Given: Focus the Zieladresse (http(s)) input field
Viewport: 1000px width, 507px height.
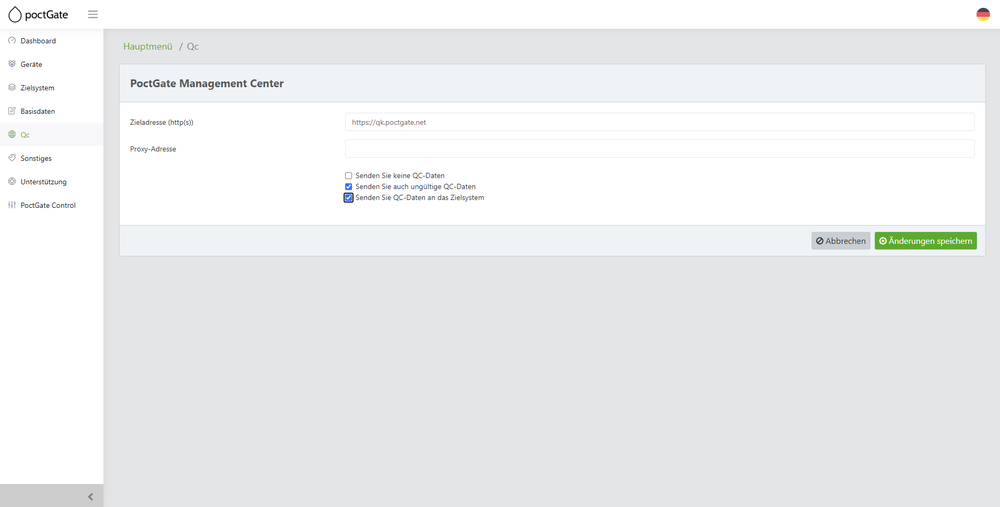Looking at the screenshot, I should point(659,122).
